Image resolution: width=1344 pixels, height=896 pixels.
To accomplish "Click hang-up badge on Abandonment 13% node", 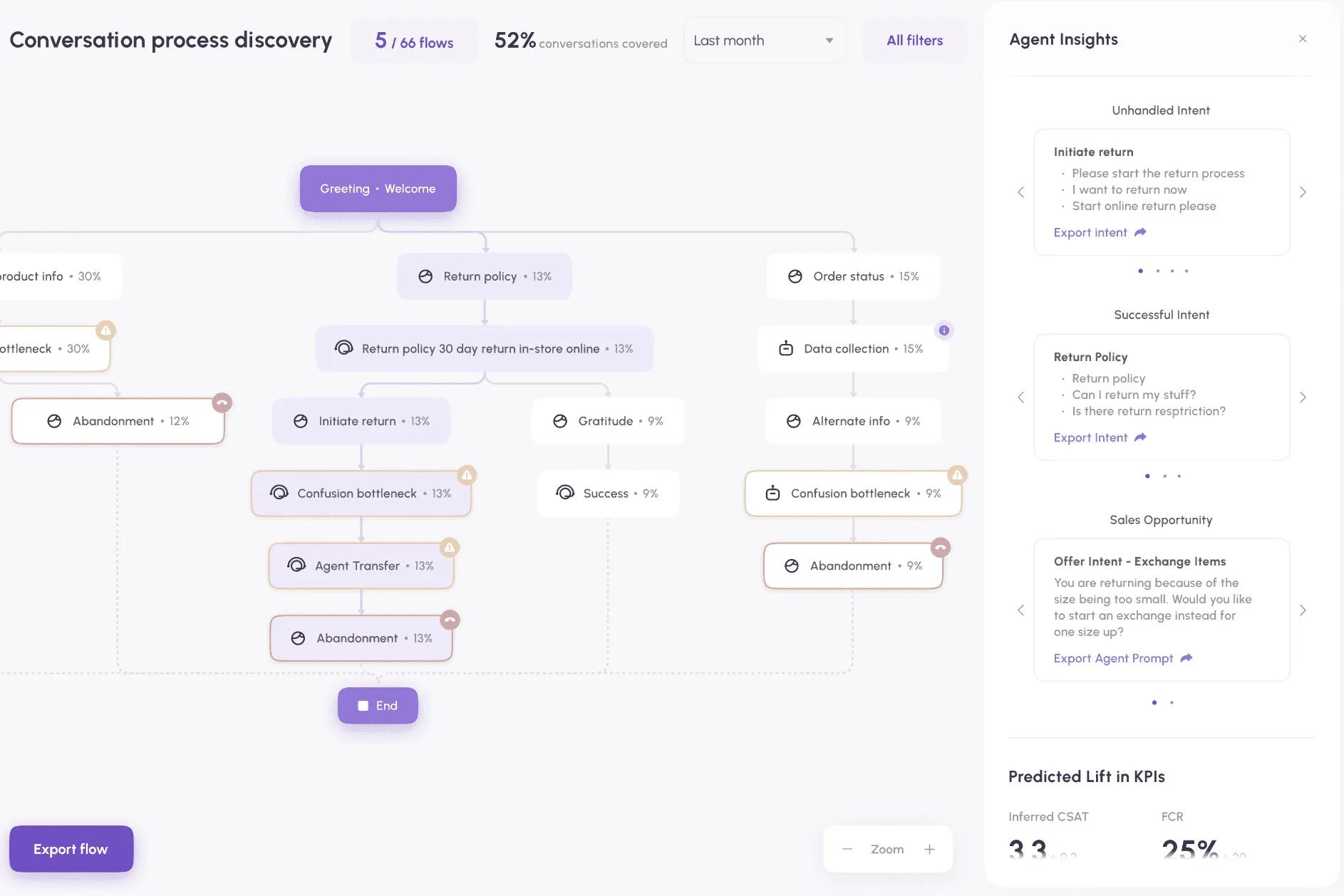I will click(450, 620).
